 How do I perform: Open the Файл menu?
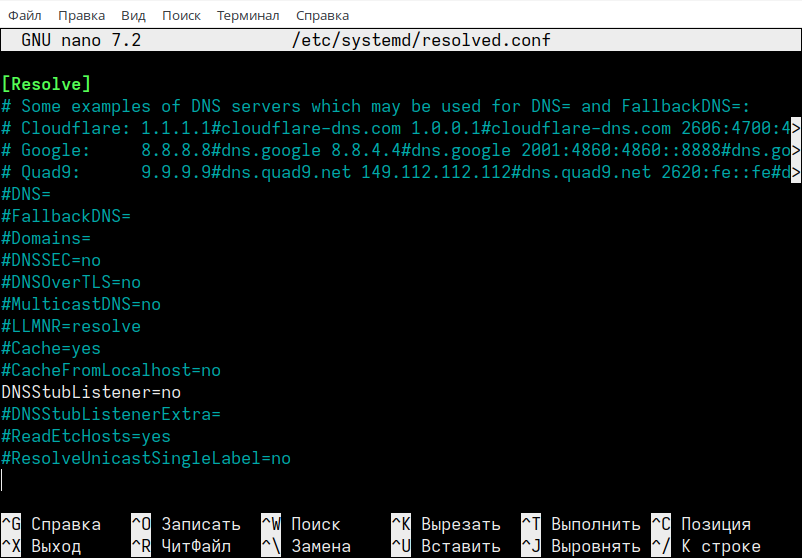point(25,16)
